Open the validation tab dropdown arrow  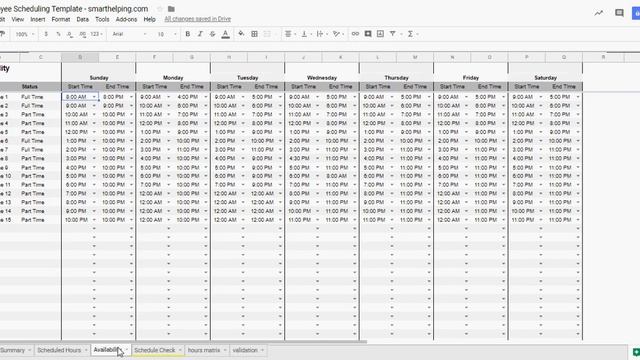[x=262, y=350]
